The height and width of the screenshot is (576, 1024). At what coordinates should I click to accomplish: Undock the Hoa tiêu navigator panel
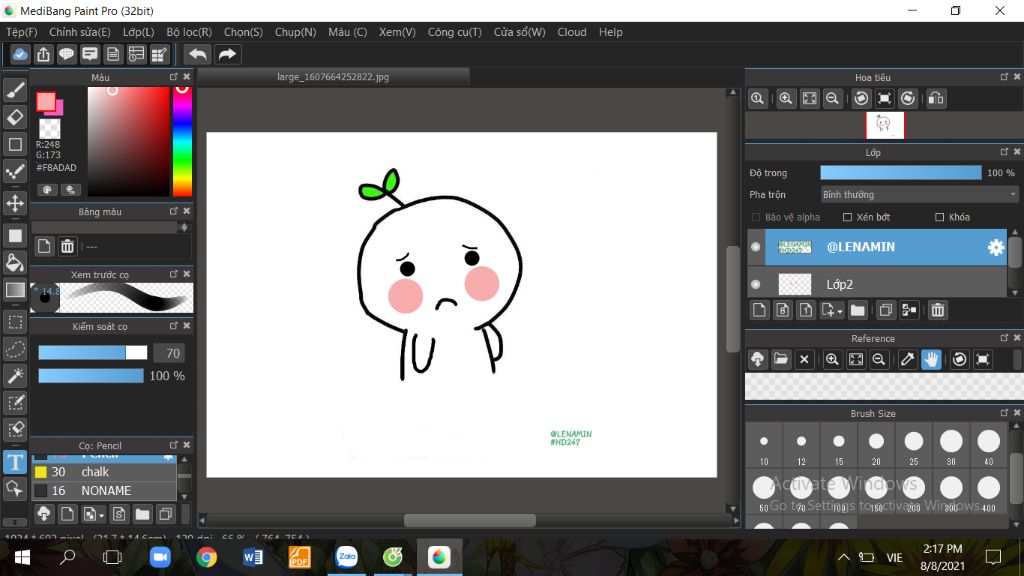pos(1004,76)
